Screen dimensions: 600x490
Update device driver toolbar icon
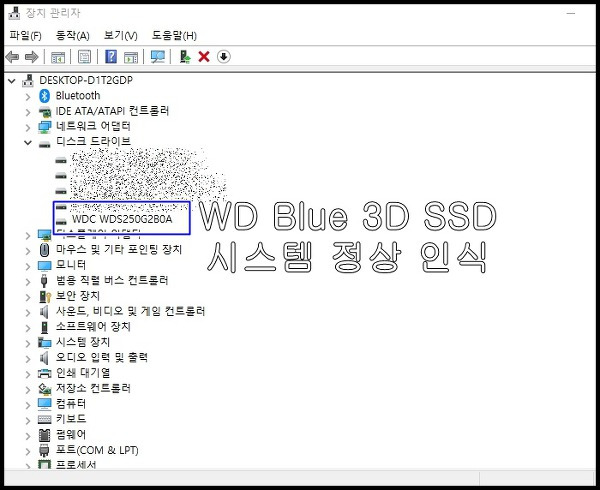click(185, 57)
